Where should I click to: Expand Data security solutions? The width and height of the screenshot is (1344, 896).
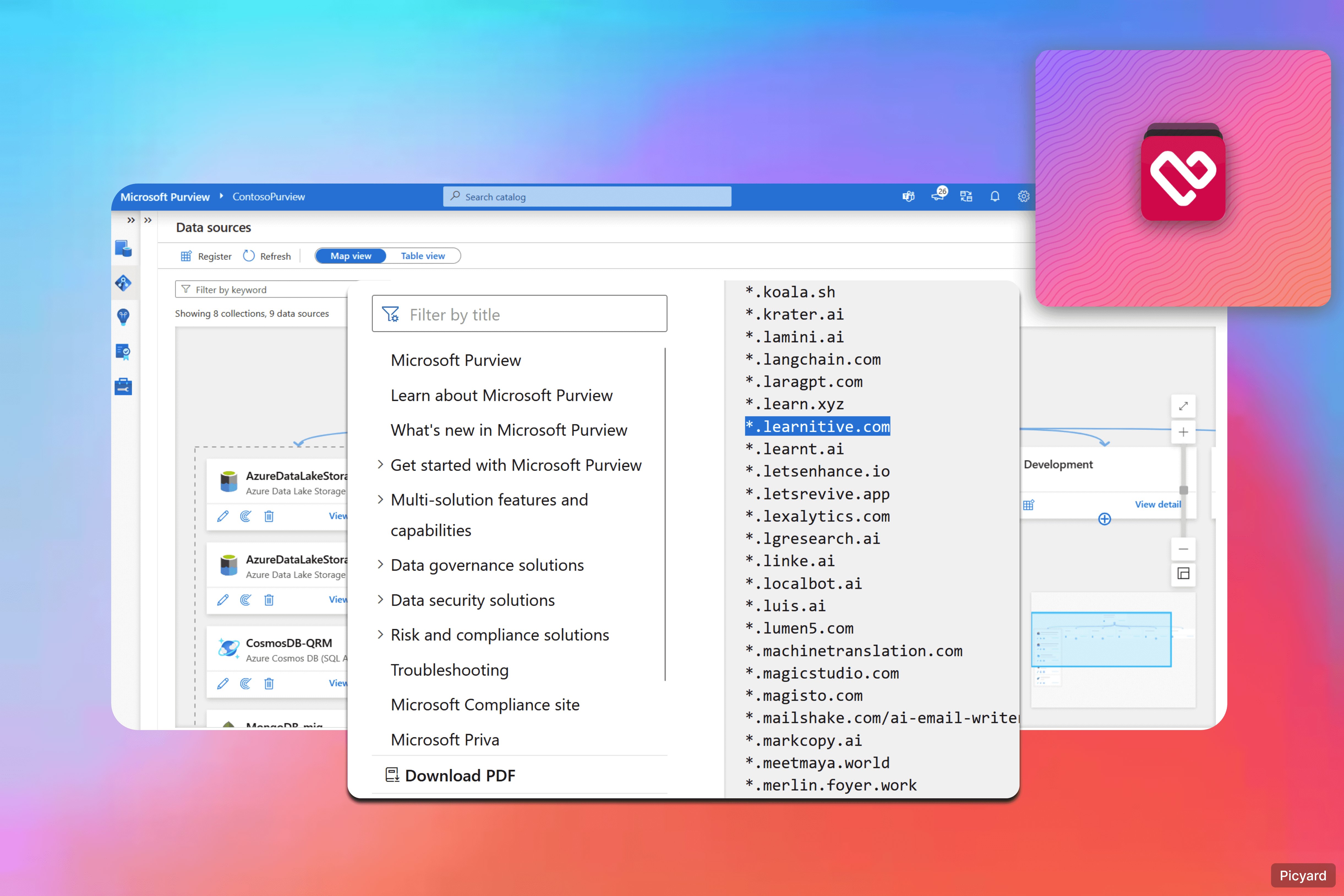(x=381, y=600)
